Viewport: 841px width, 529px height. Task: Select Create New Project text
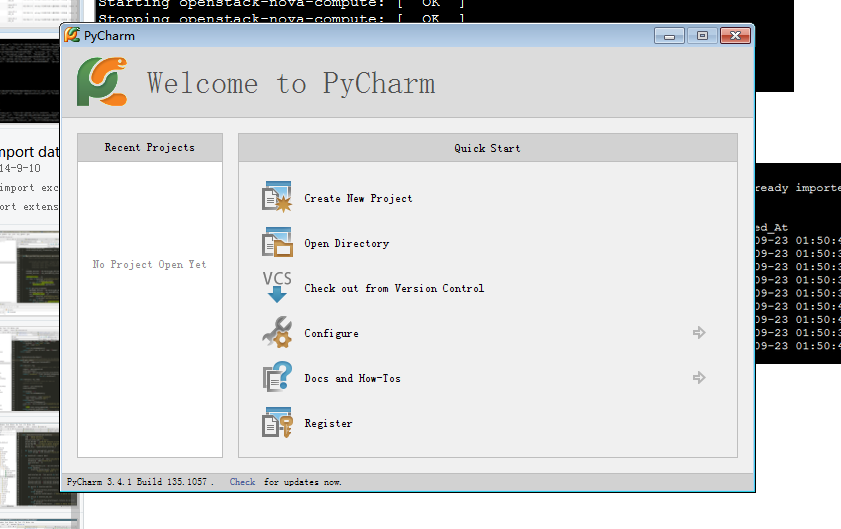point(358,199)
